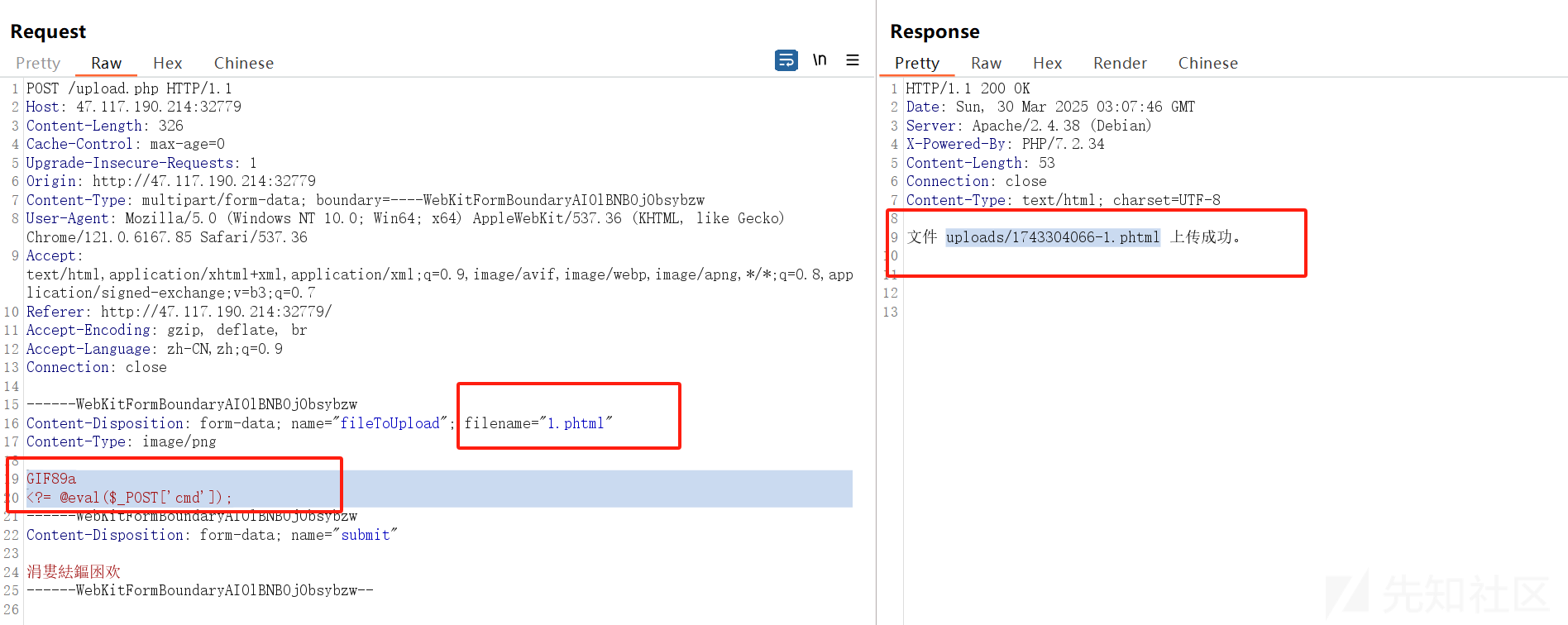Click the multipart/form-data Content-Type header
The height and width of the screenshot is (625, 1568).
point(366,200)
